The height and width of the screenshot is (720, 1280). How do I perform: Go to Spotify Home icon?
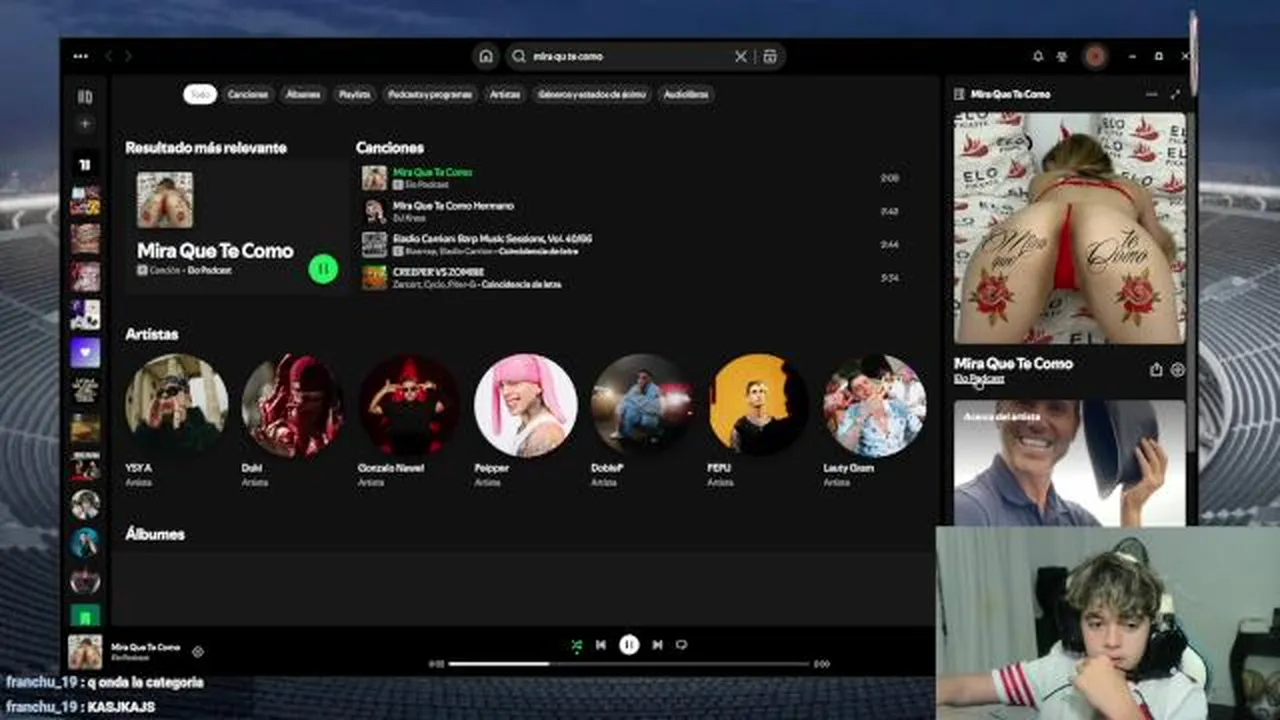486,57
